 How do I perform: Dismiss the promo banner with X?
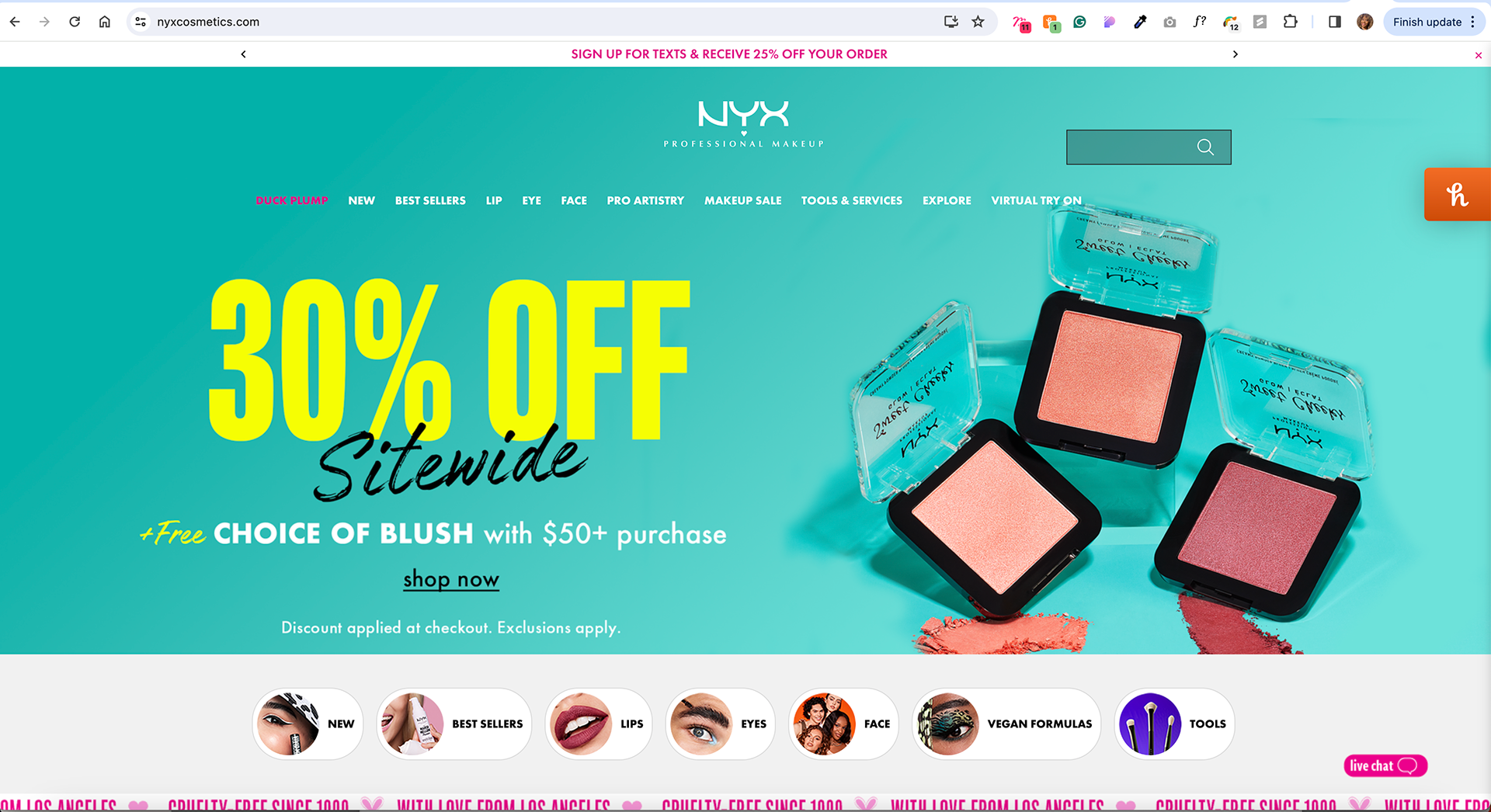click(x=1479, y=55)
